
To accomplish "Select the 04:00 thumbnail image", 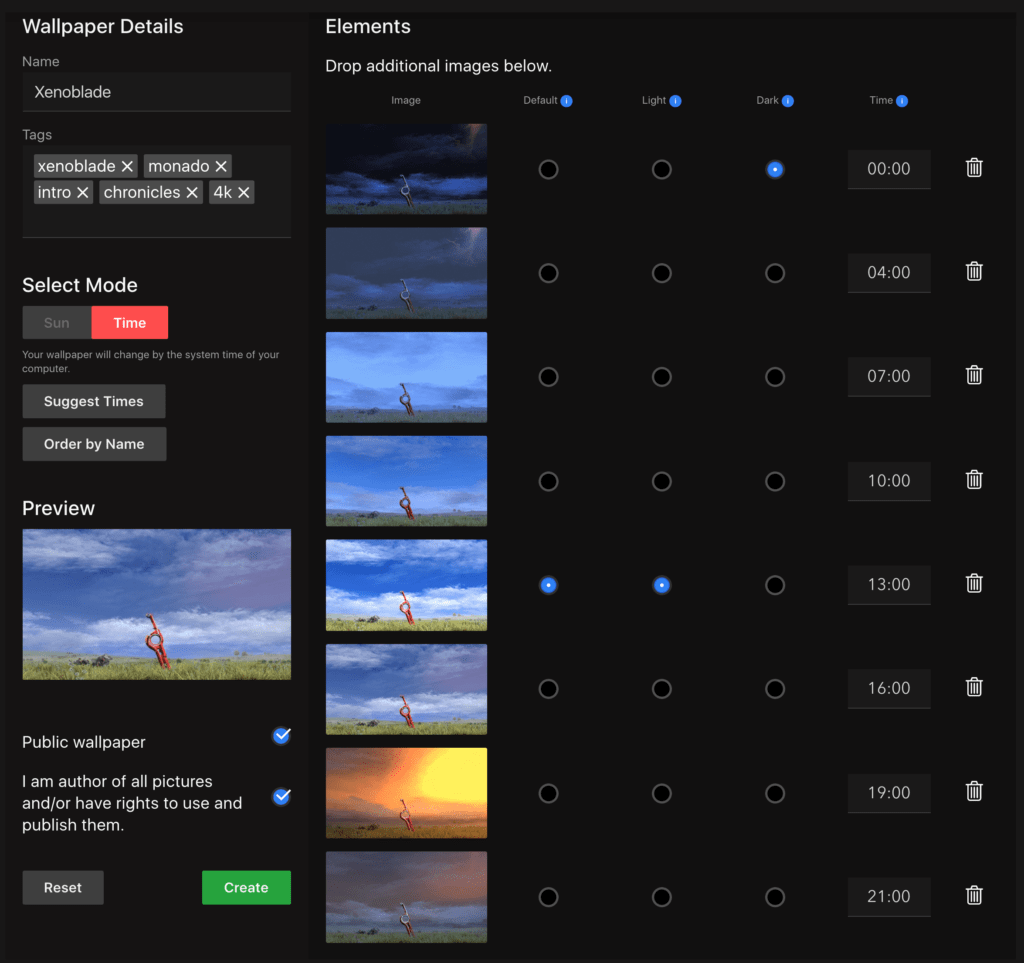I will (406, 273).
